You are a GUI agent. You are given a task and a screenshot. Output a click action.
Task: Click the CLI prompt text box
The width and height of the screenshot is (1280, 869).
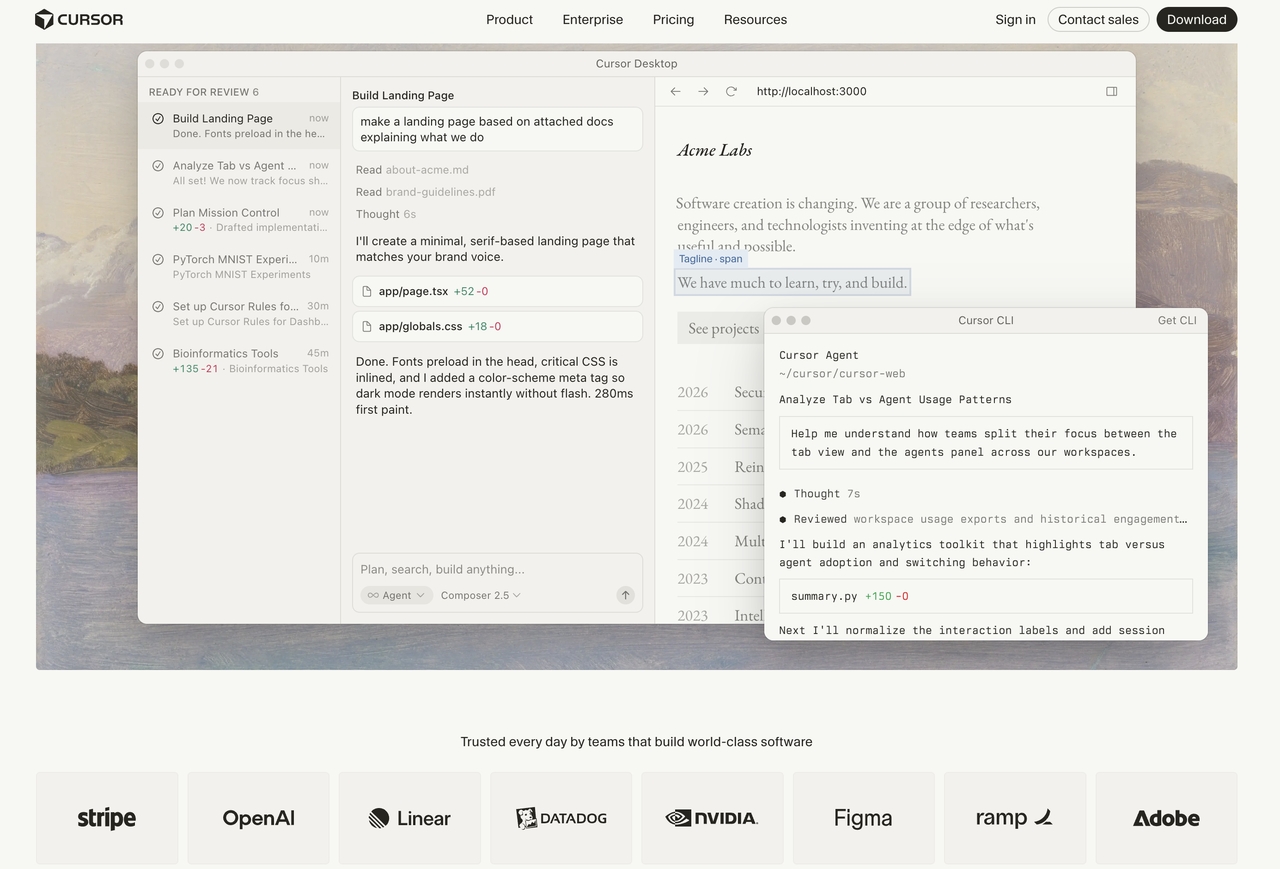pos(985,443)
